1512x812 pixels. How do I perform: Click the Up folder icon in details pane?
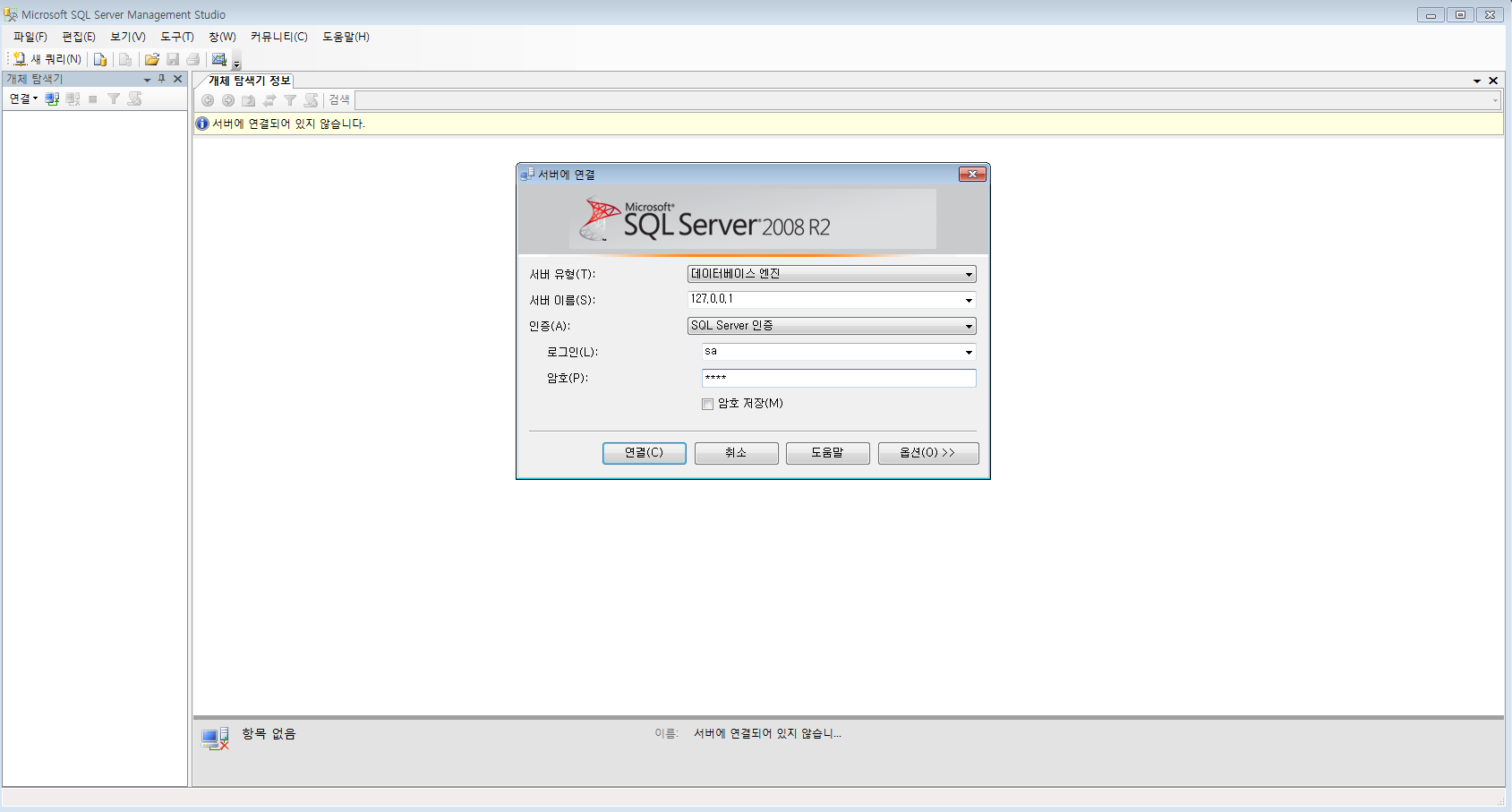click(249, 100)
